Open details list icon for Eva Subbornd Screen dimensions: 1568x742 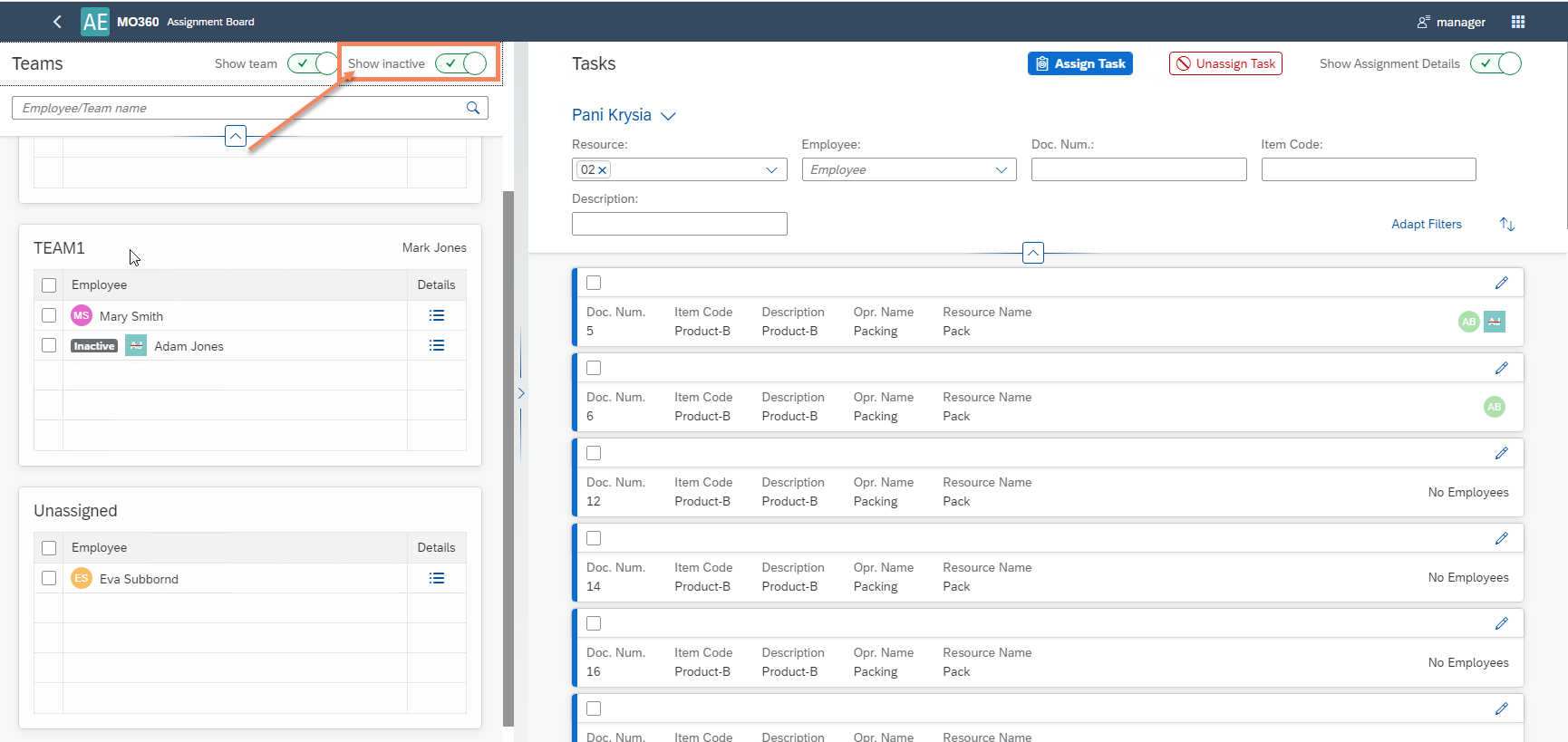pyautogui.click(x=436, y=578)
